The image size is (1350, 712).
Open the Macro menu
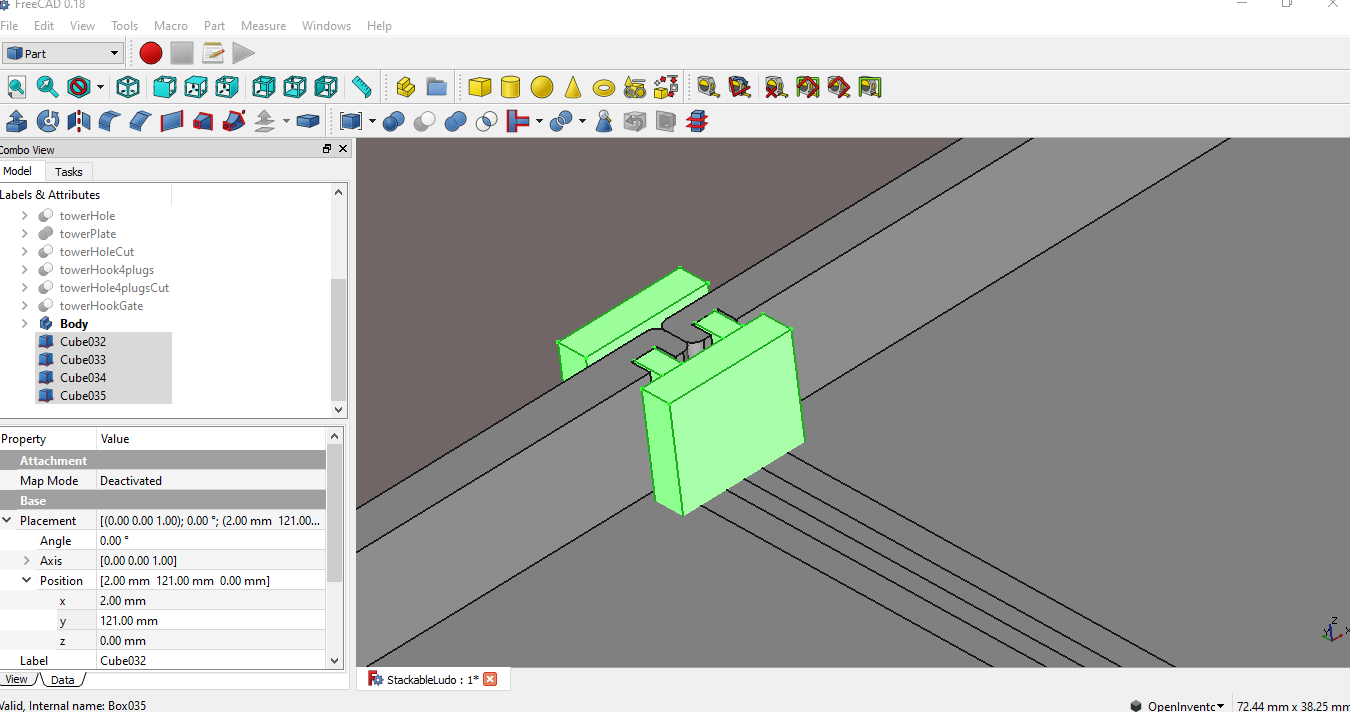pyautogui.click(x=170, y=26)
